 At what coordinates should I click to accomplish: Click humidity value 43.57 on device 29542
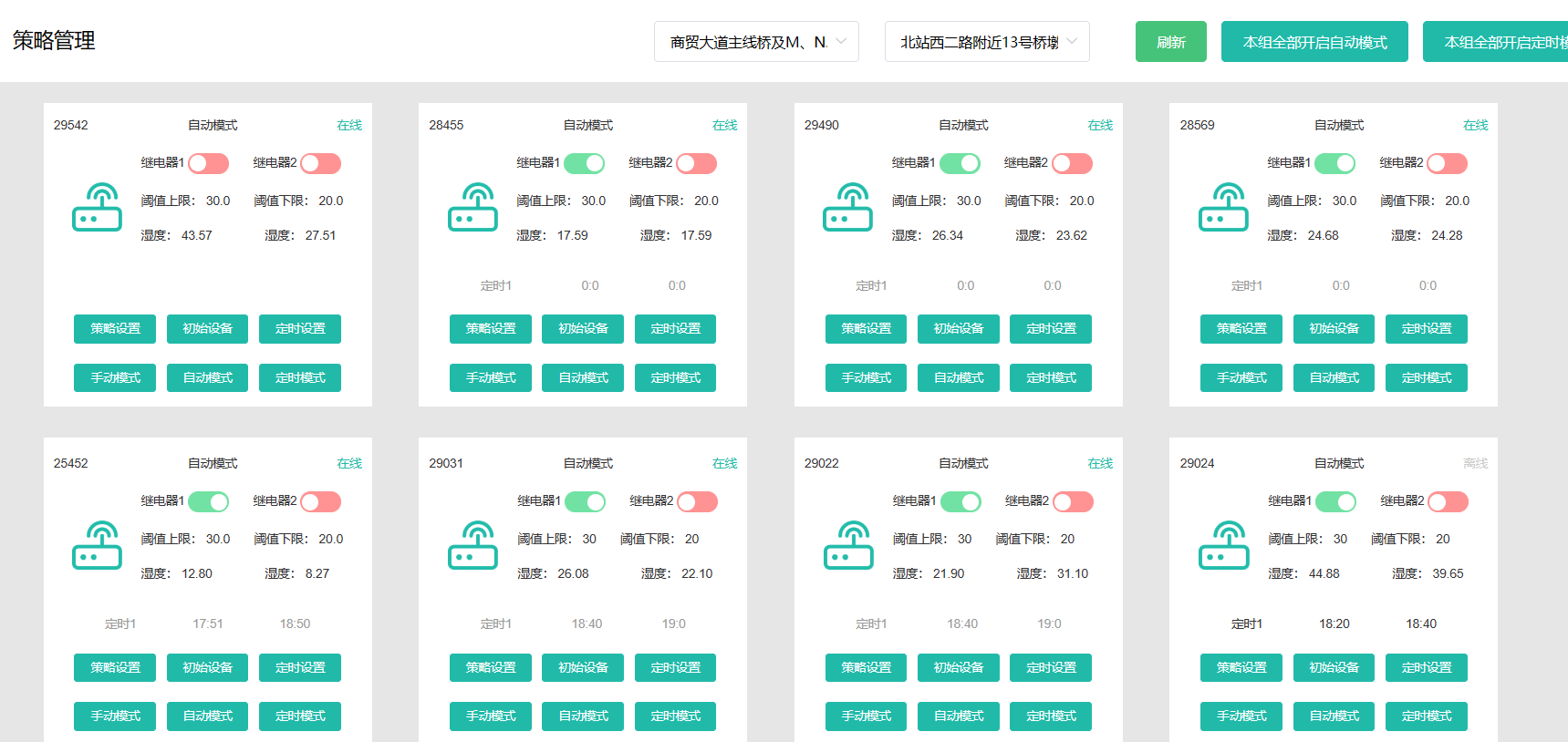[197, 235]
